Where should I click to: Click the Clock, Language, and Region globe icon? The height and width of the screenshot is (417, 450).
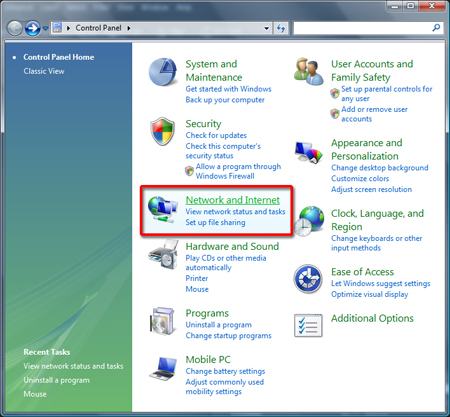(x=309, y=221)
